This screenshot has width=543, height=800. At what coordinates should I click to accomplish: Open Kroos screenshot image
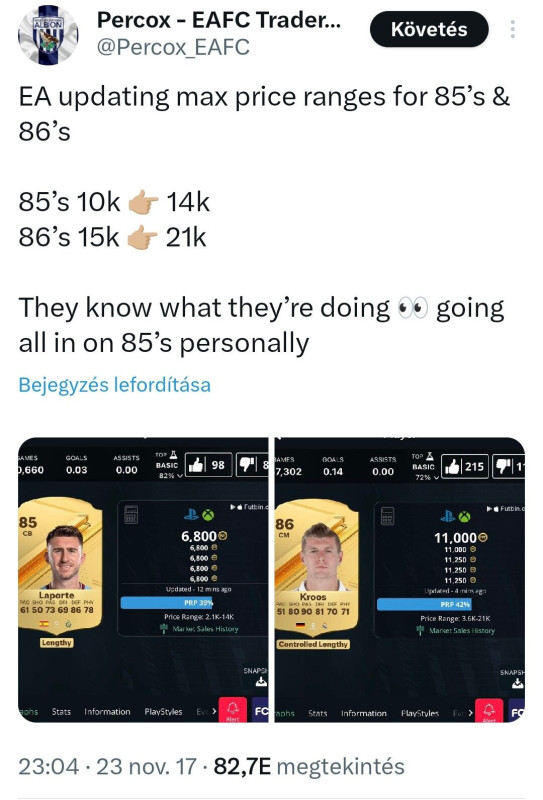coord(400,580)
